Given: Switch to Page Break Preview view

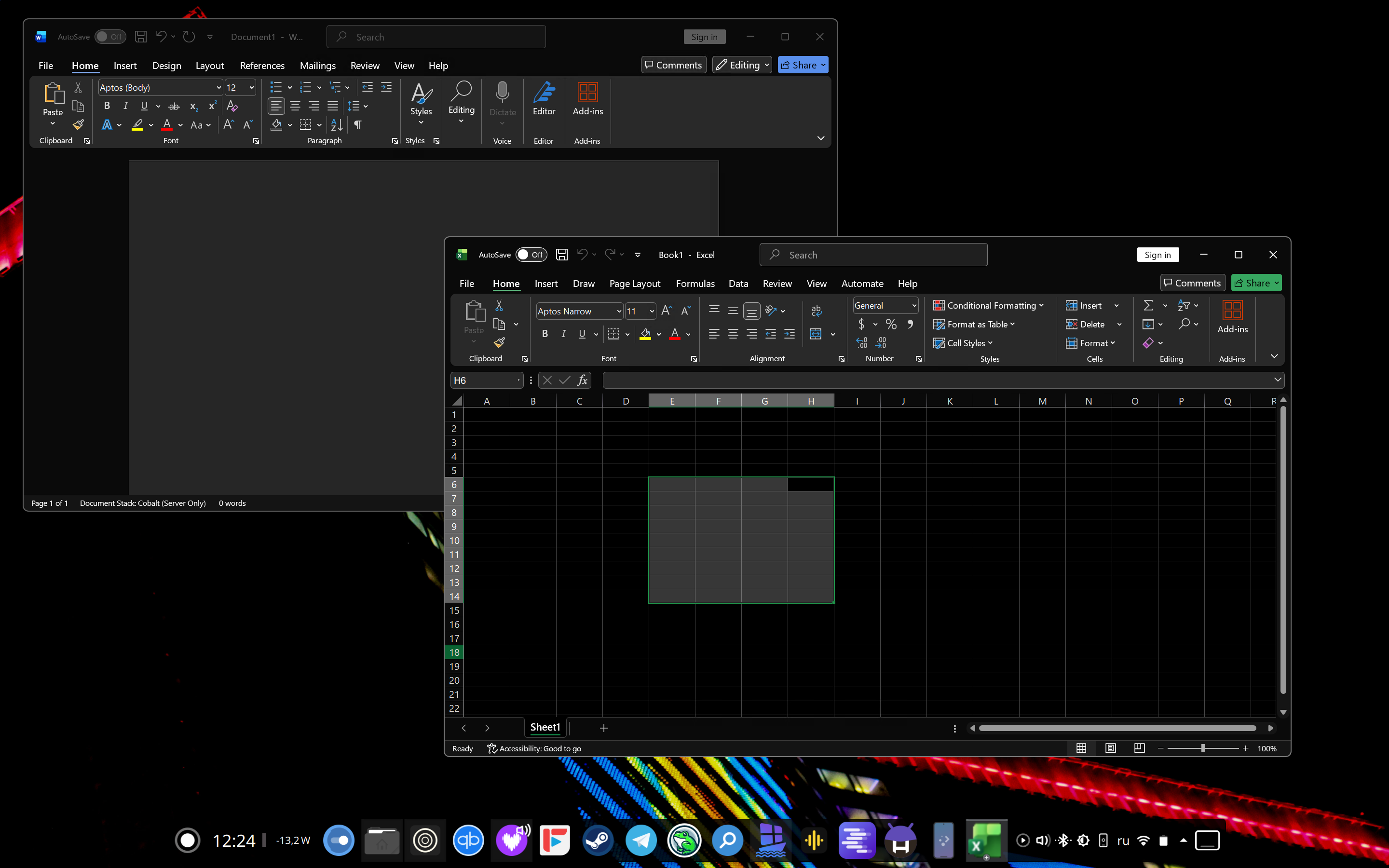Looking at the screenshot, I should pyautogui.click(x=1139, y=748).
